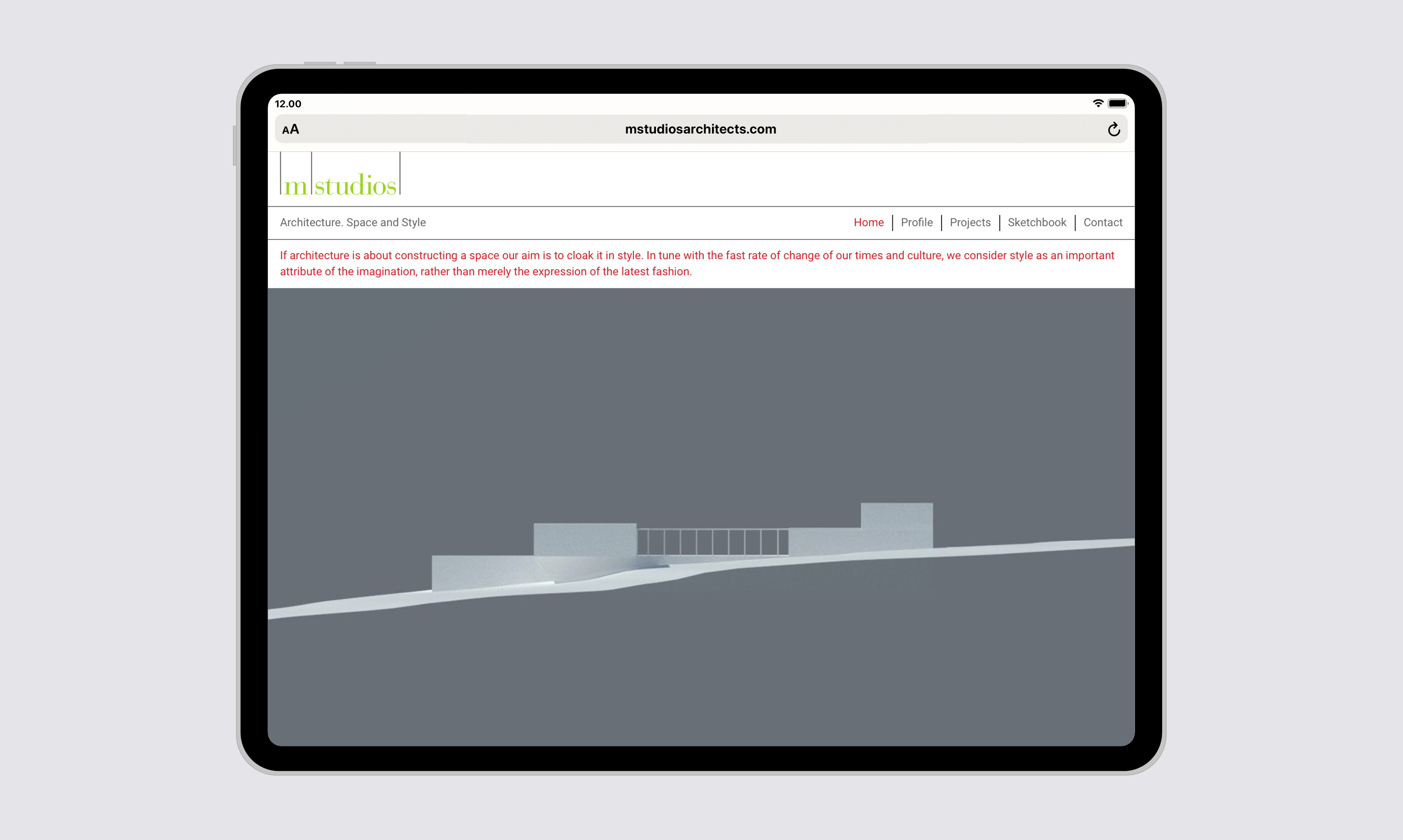Open the Contact page
The image size is (1403, 840).
coord(1102,222)
